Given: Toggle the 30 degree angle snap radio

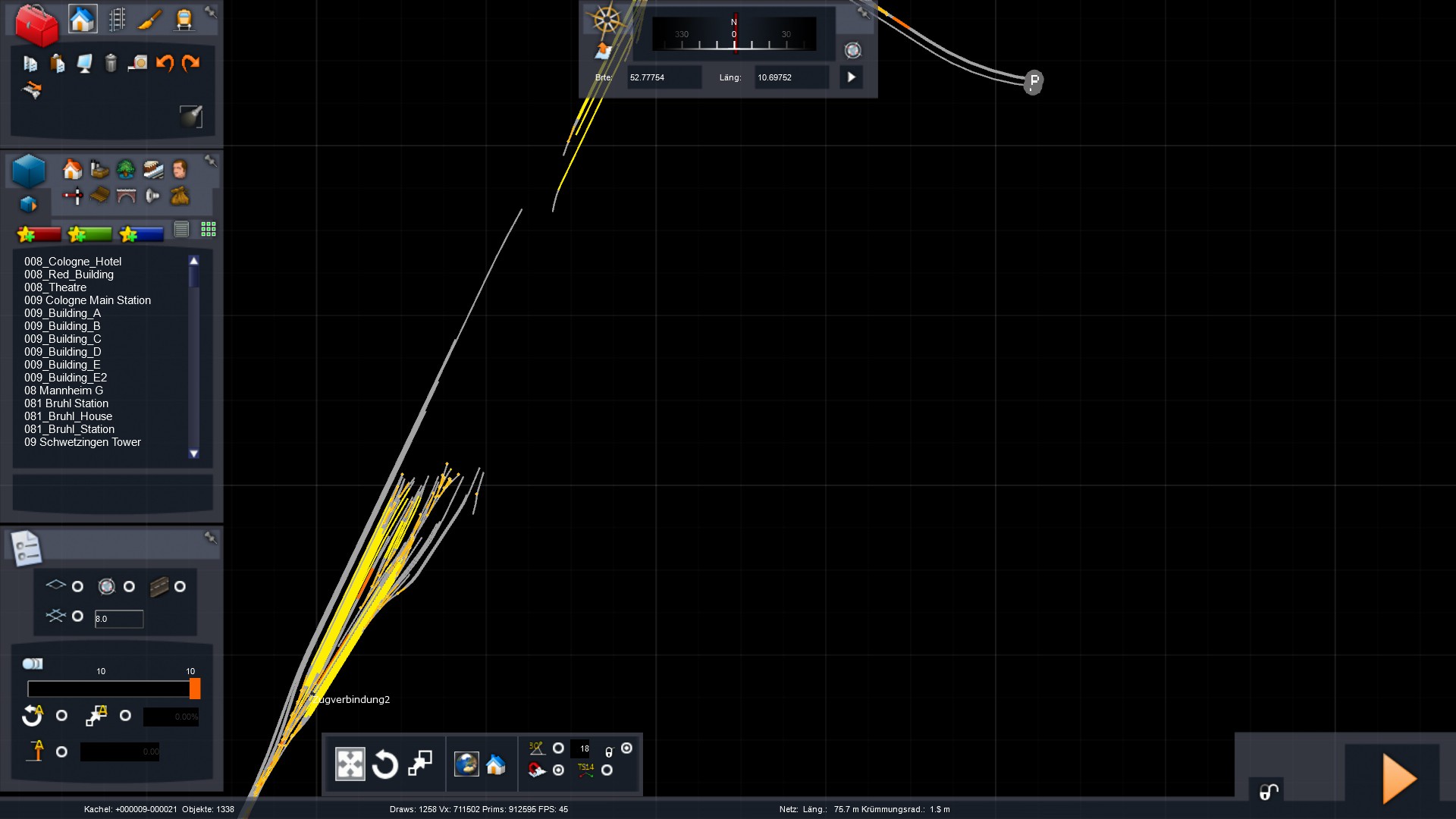Looking at the screenshot, I should (558, 748).
